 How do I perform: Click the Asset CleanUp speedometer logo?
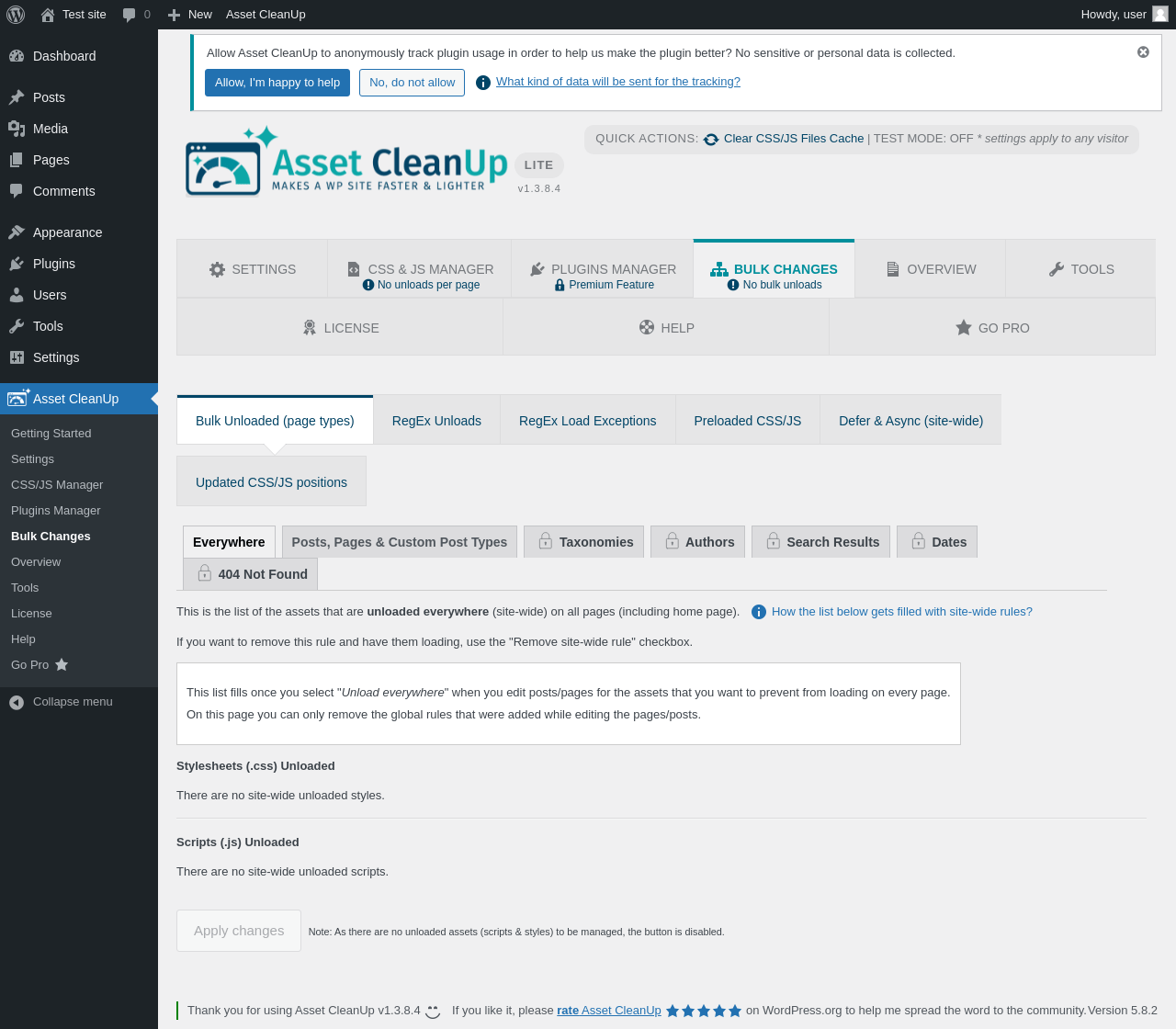(x=223, y=168)
